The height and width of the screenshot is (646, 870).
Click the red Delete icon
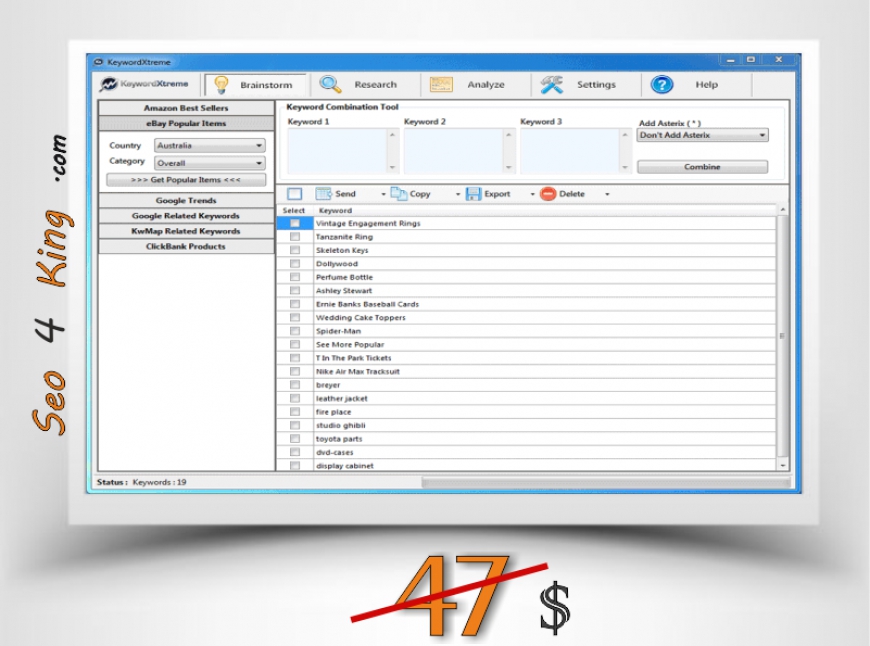pyautogui.click(x=548, y=194)
